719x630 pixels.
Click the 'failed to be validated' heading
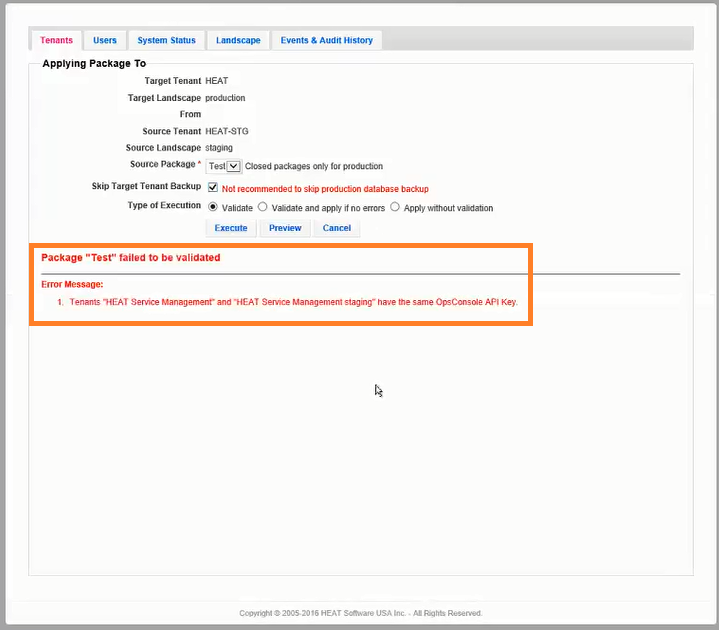131,257
